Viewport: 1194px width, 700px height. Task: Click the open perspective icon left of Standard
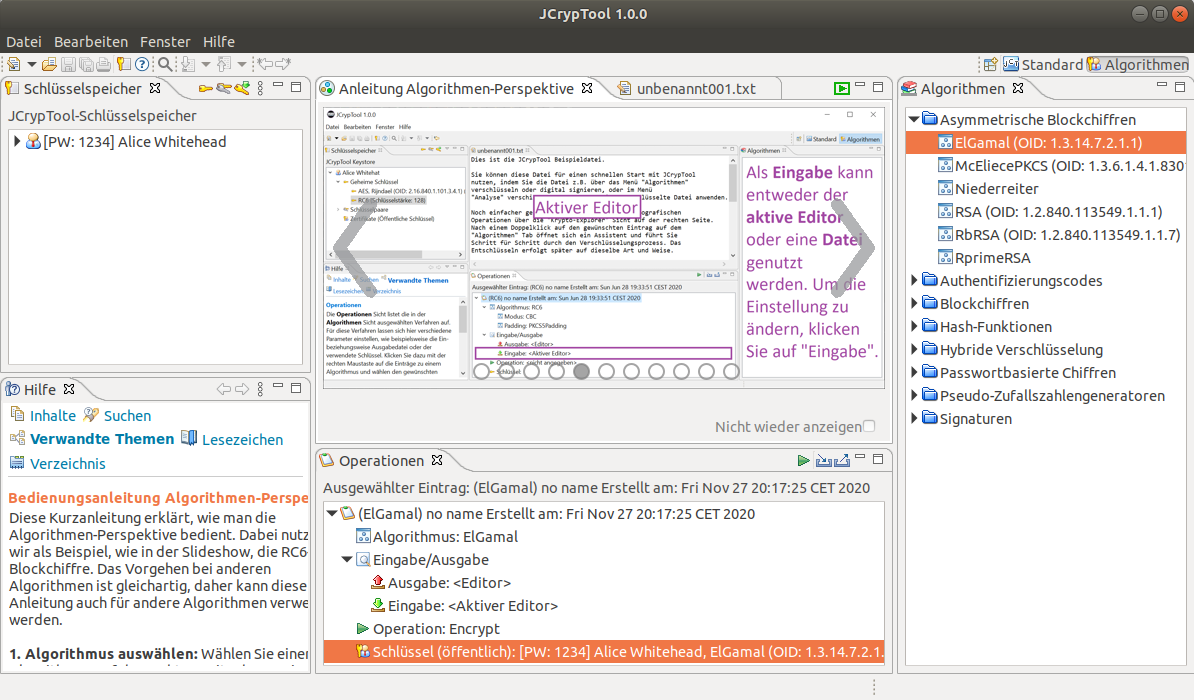point(990,65)
